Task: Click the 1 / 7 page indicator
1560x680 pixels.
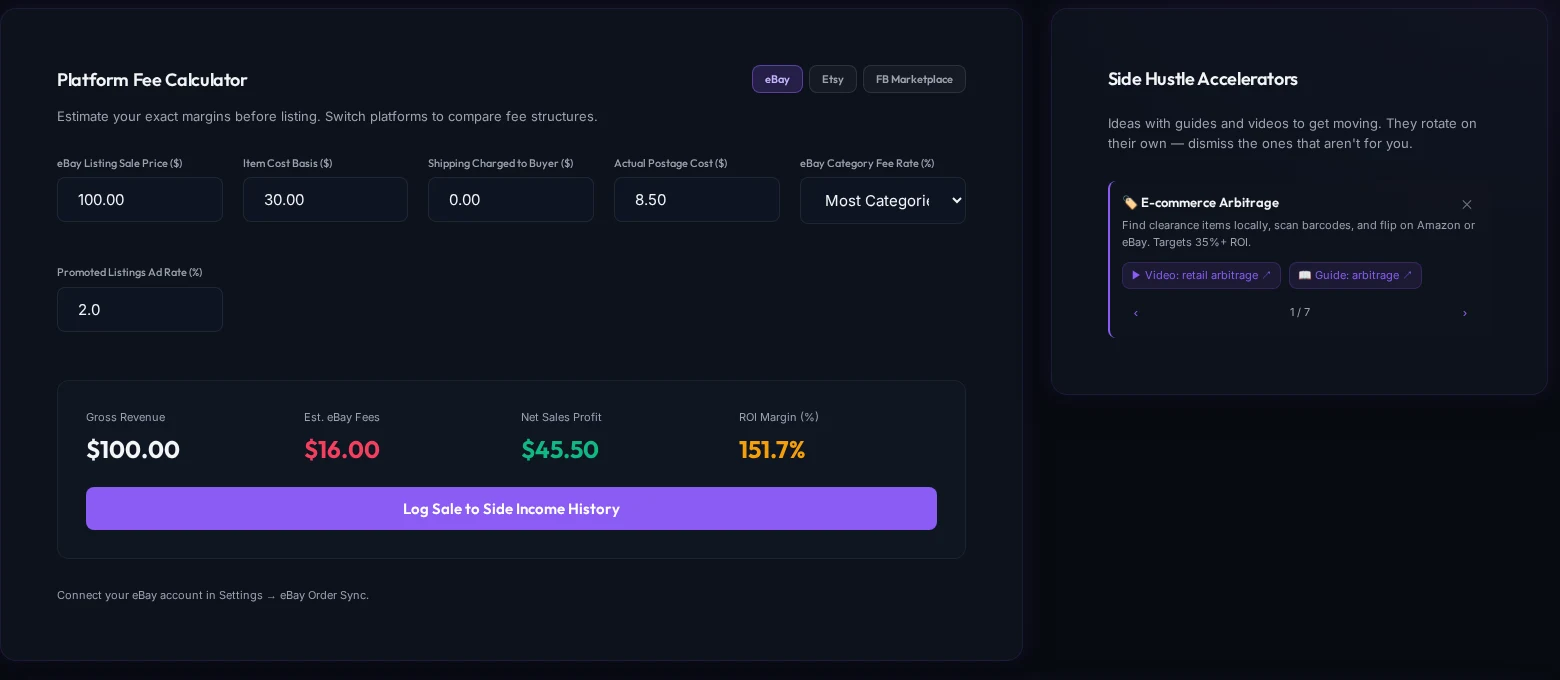Action: click(x=1300, y=313)
